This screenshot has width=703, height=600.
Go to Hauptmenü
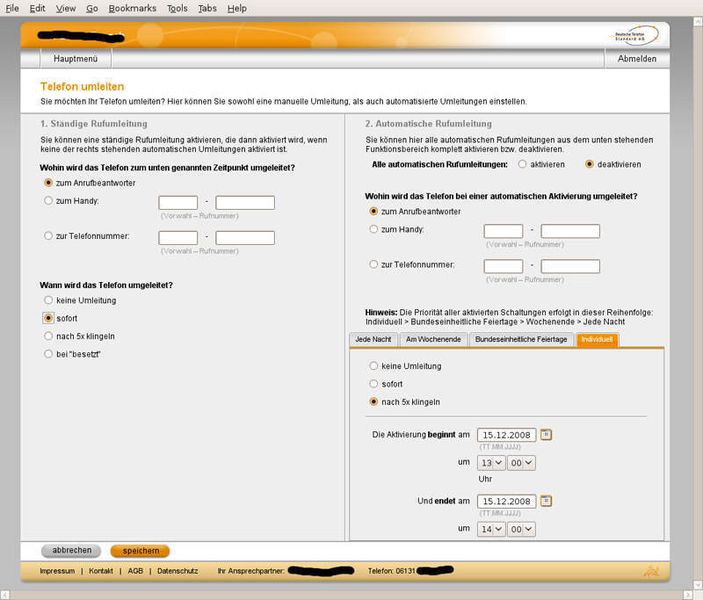click(x=75, y=59)
